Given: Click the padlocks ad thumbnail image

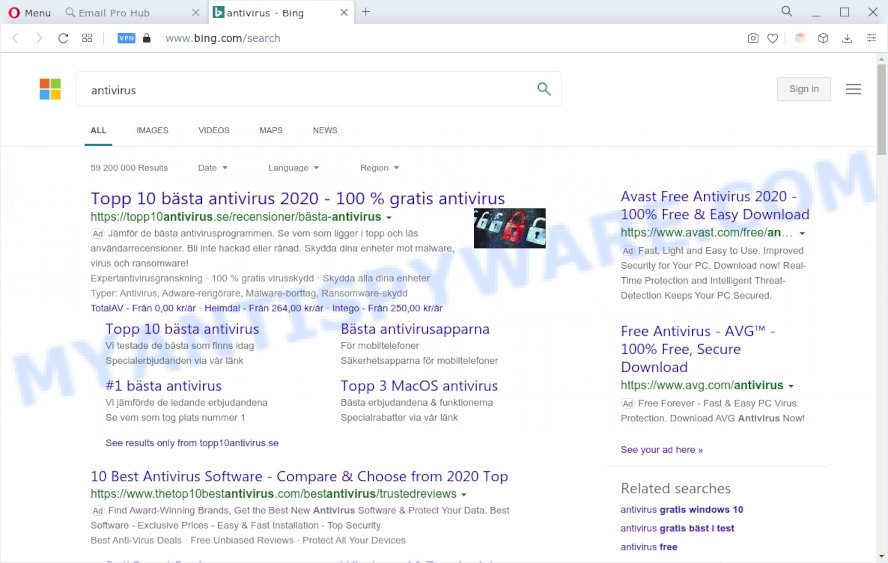Looking at the screenshot, I should 510,228.
